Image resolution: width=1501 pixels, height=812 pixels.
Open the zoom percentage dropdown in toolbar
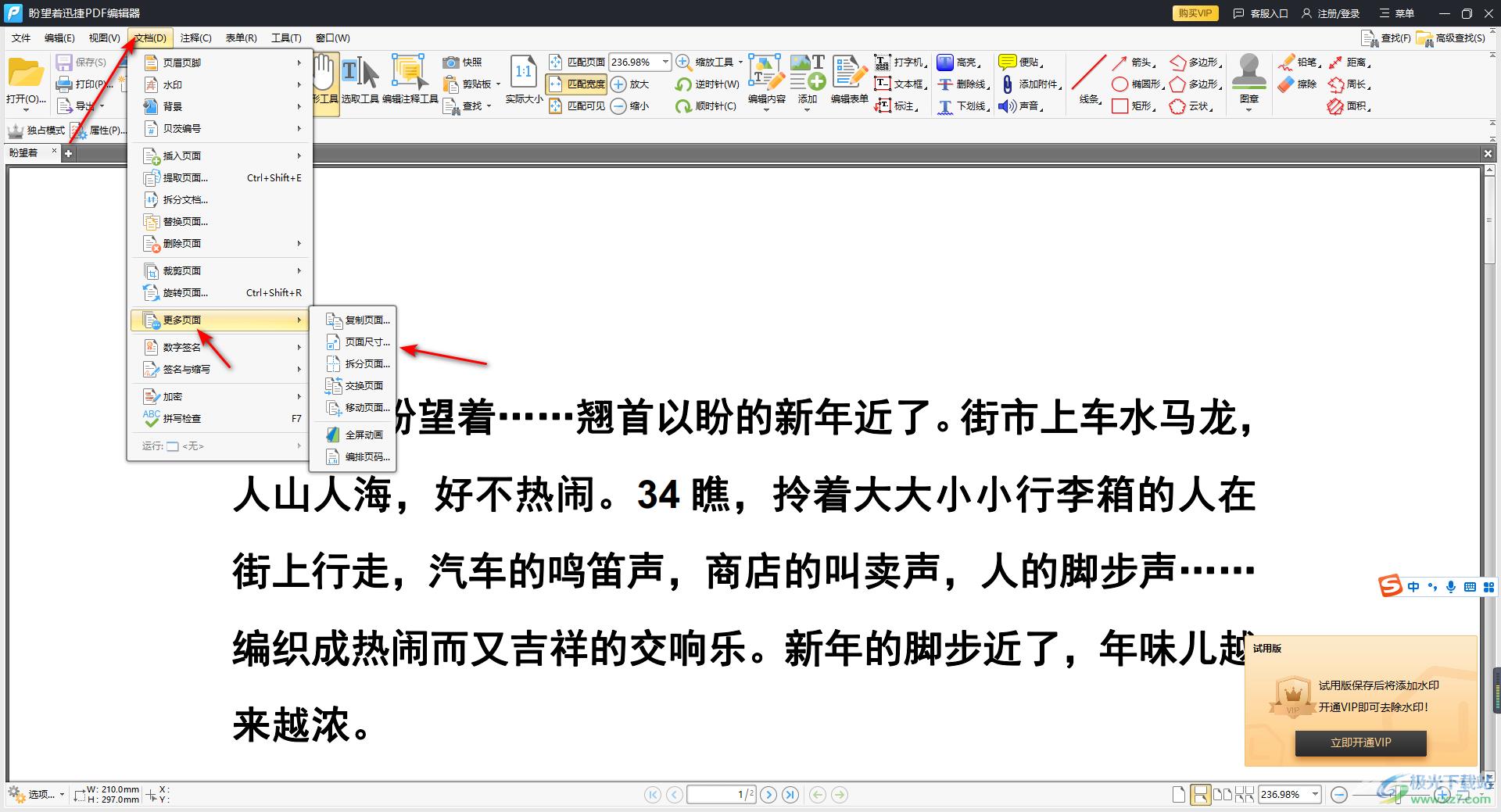[x=665, y=62]
